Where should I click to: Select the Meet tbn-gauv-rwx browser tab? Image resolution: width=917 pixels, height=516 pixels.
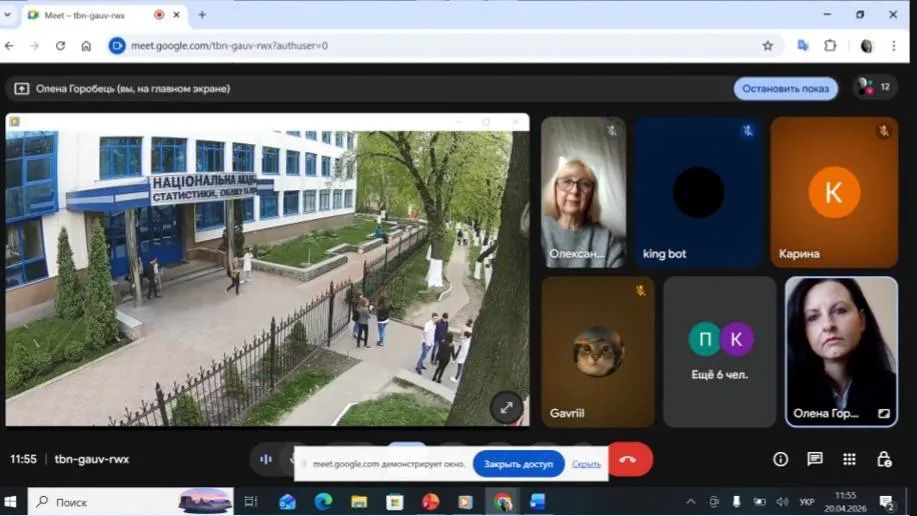click(90, 15)
